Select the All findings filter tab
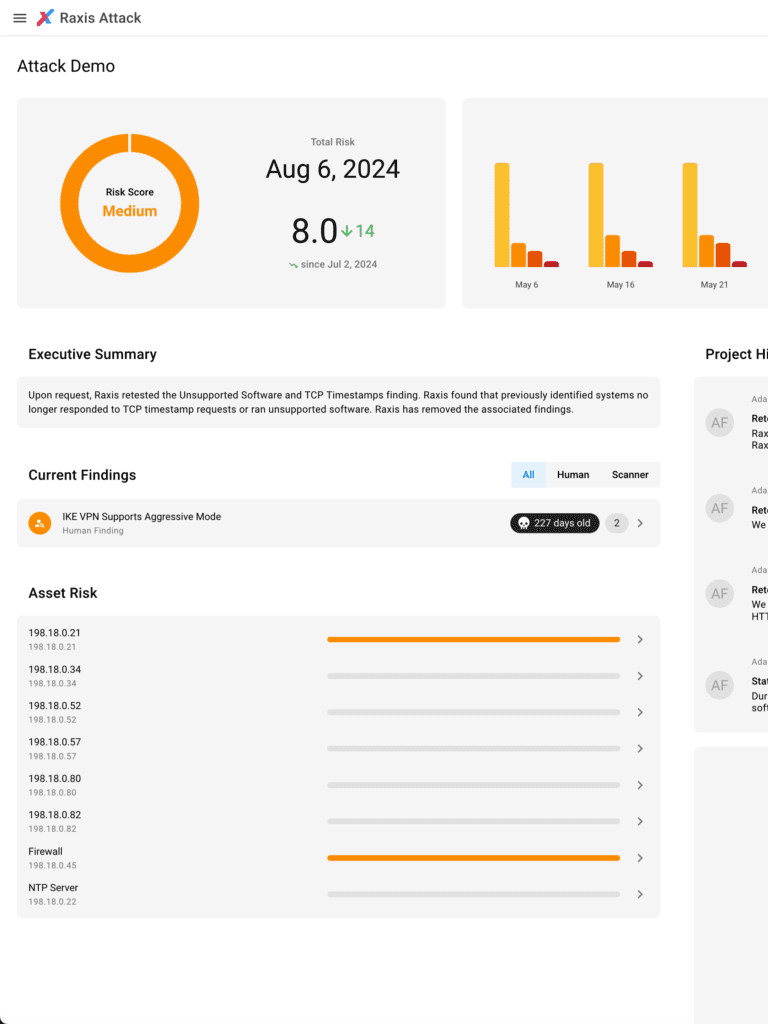Screen dimensions: 768x1024 pos(528,475)
